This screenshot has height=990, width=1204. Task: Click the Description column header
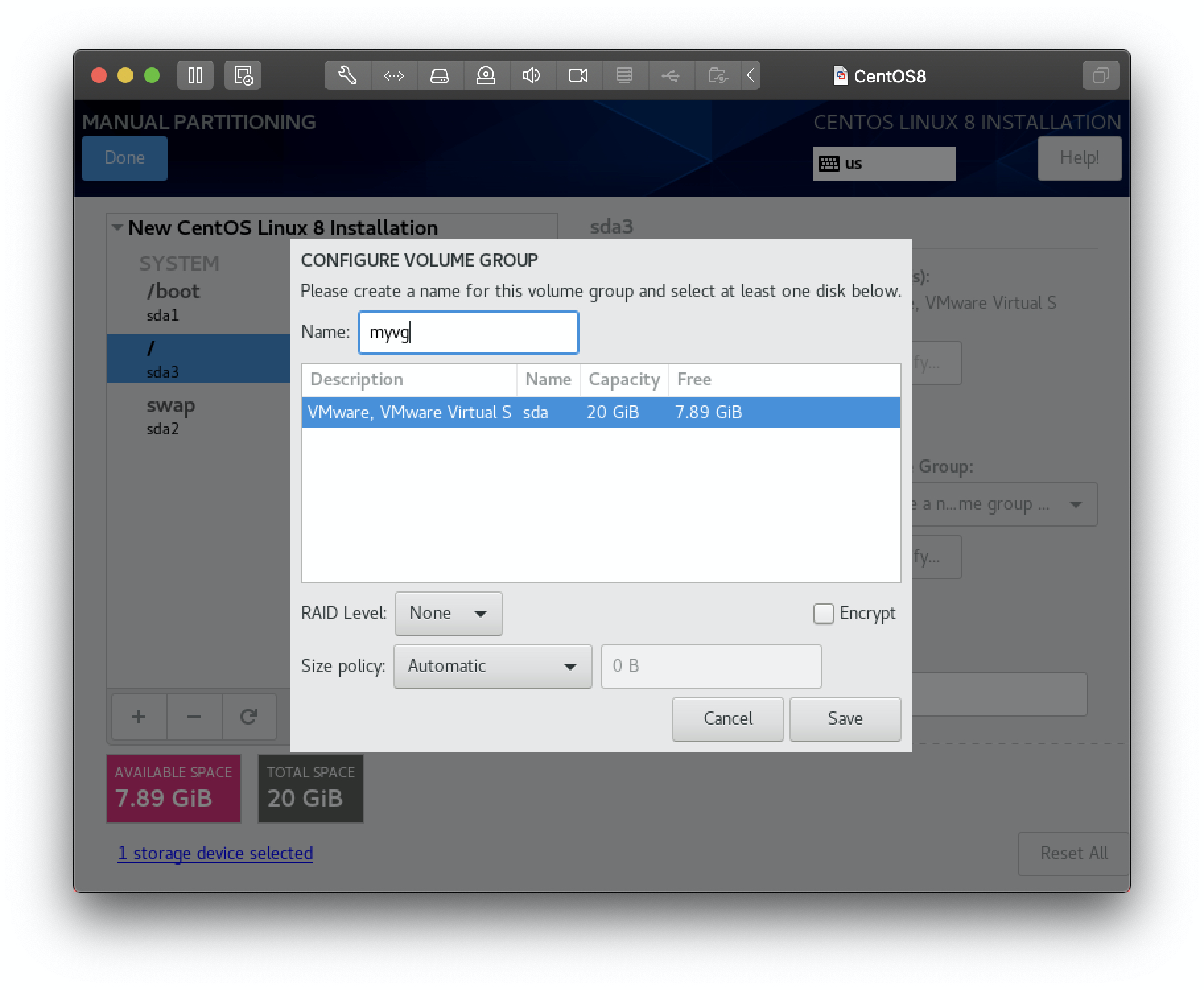409,379
